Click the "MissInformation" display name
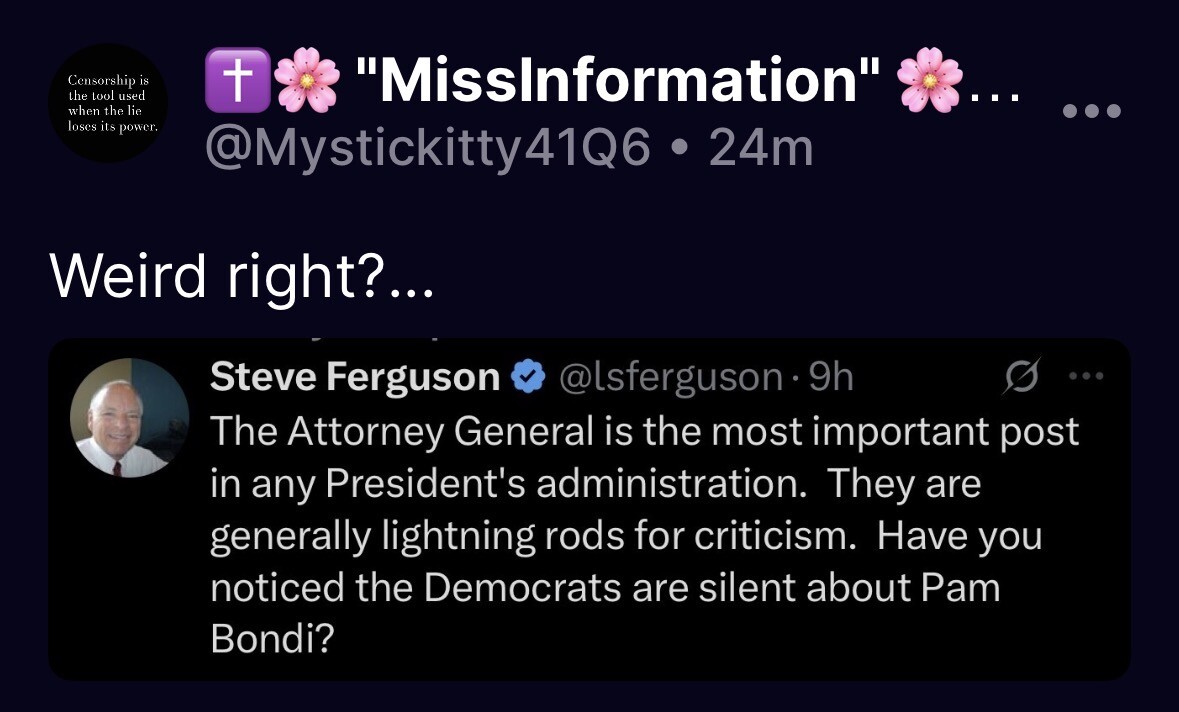 [617, 80]
